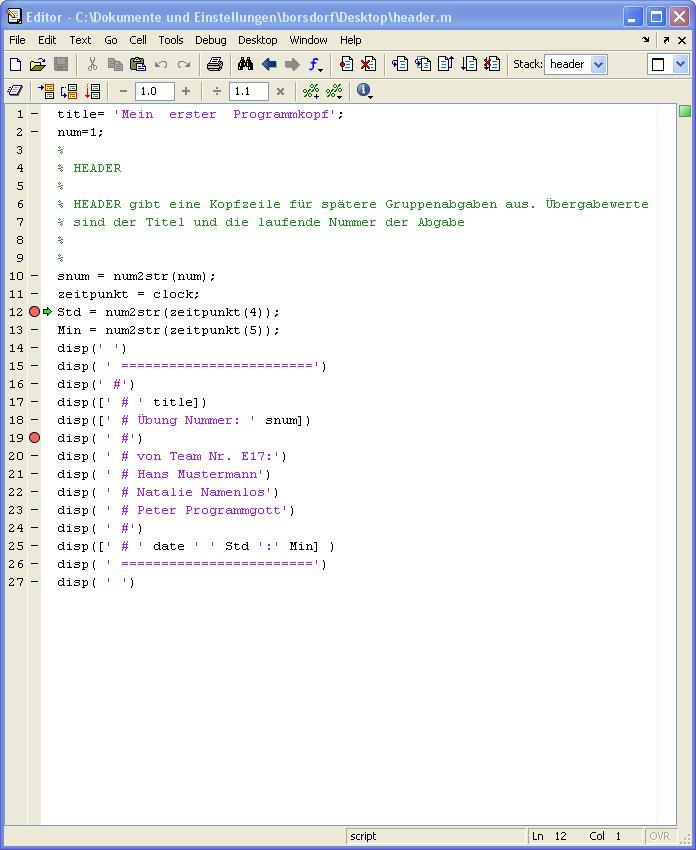Close the document with the small X

coord(682,40)
